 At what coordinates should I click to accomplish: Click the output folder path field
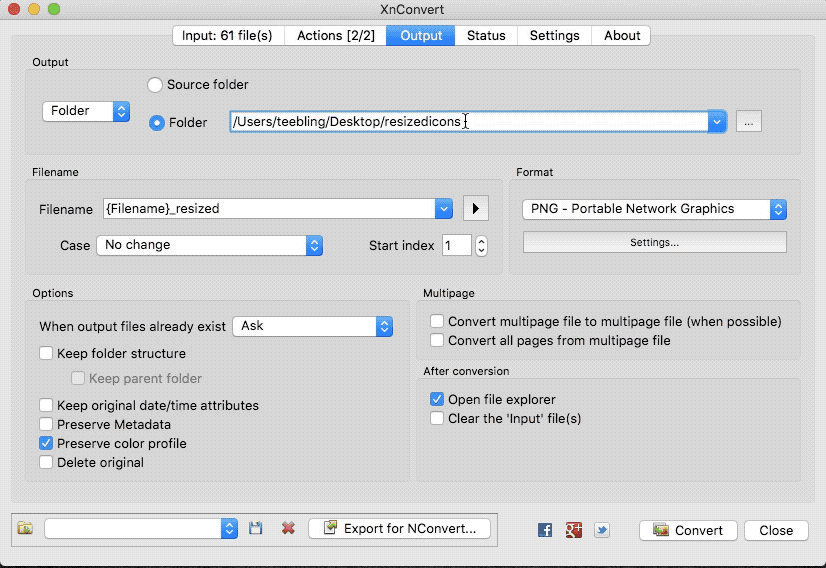[468, 122]
